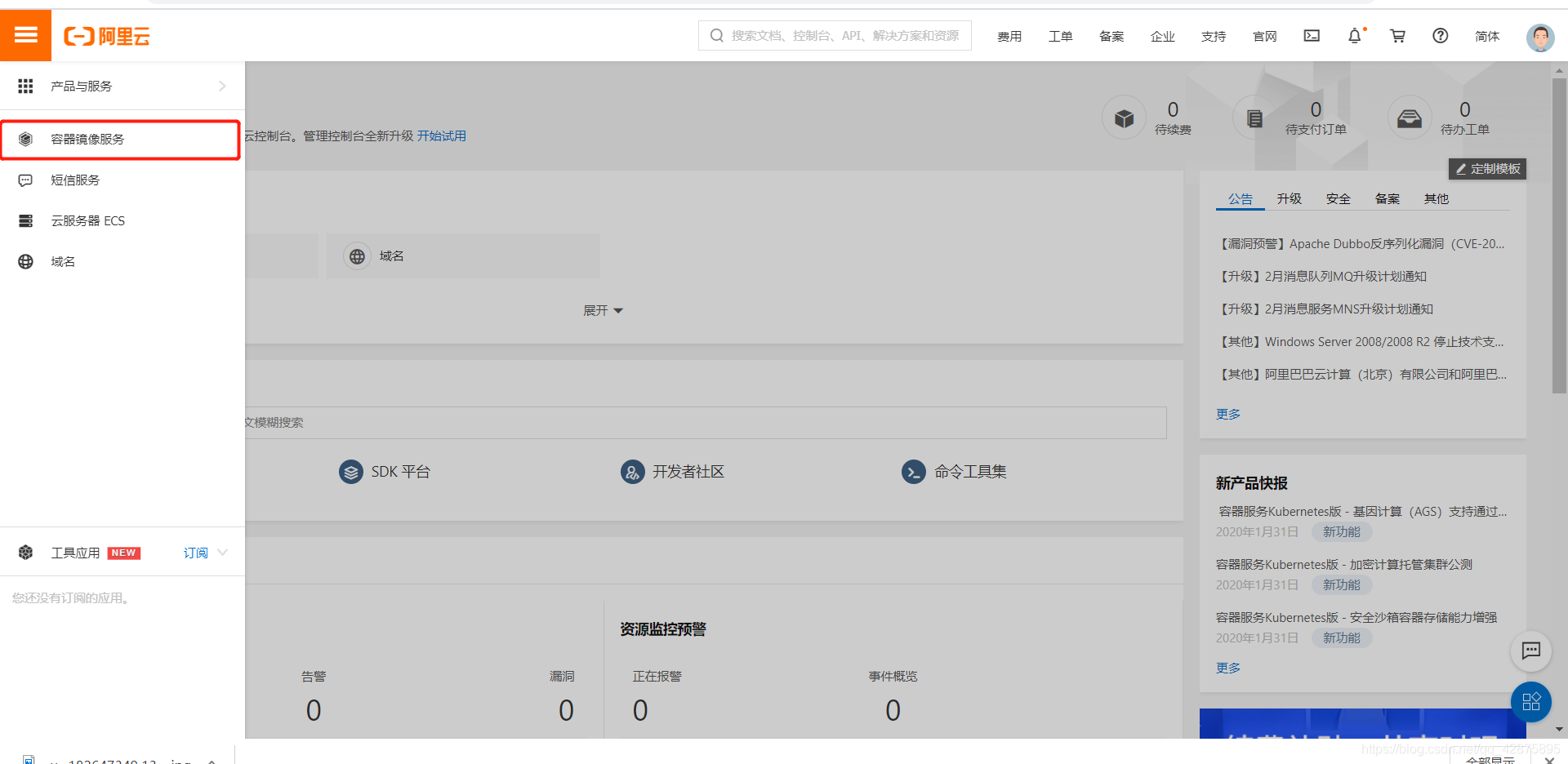
Task: Switch to the 升级 tab
Action: click(x=1289, y=199)
